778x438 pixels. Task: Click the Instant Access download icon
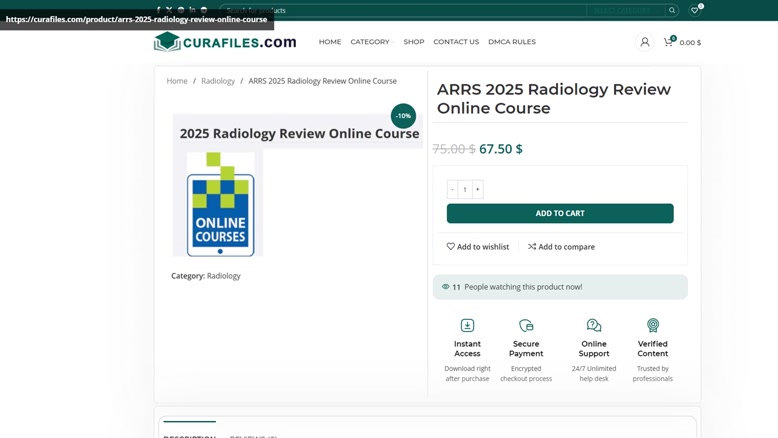coord(467,325)
